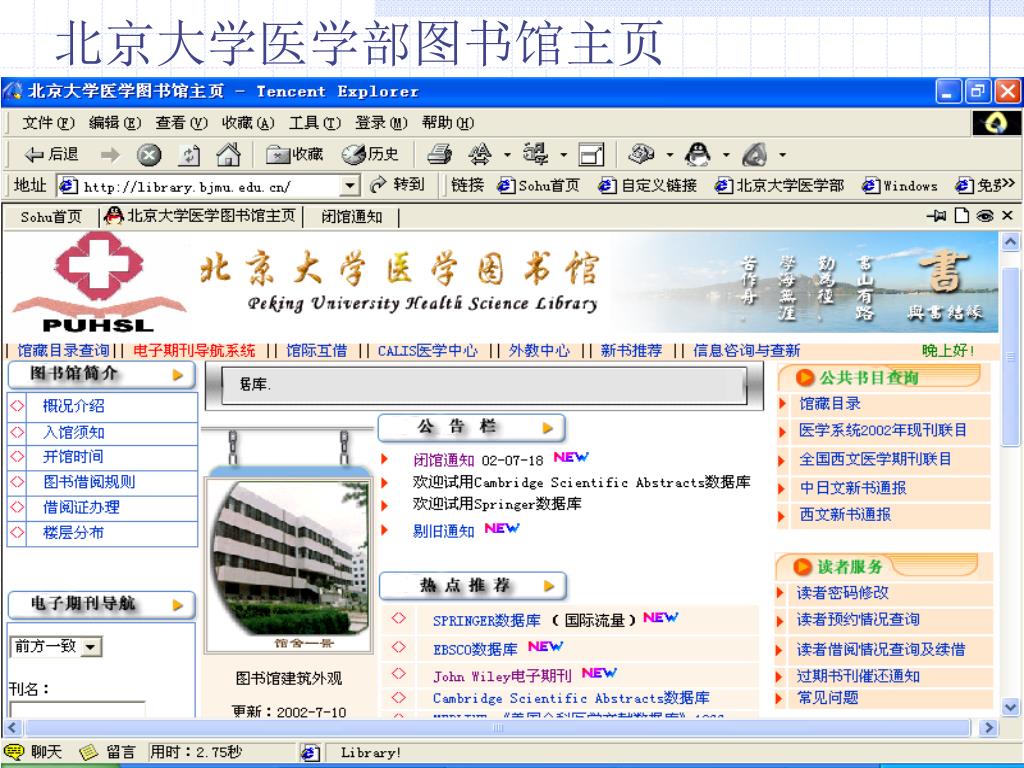Open the 工具(T) menu
1024x768 pixels.
314,123
